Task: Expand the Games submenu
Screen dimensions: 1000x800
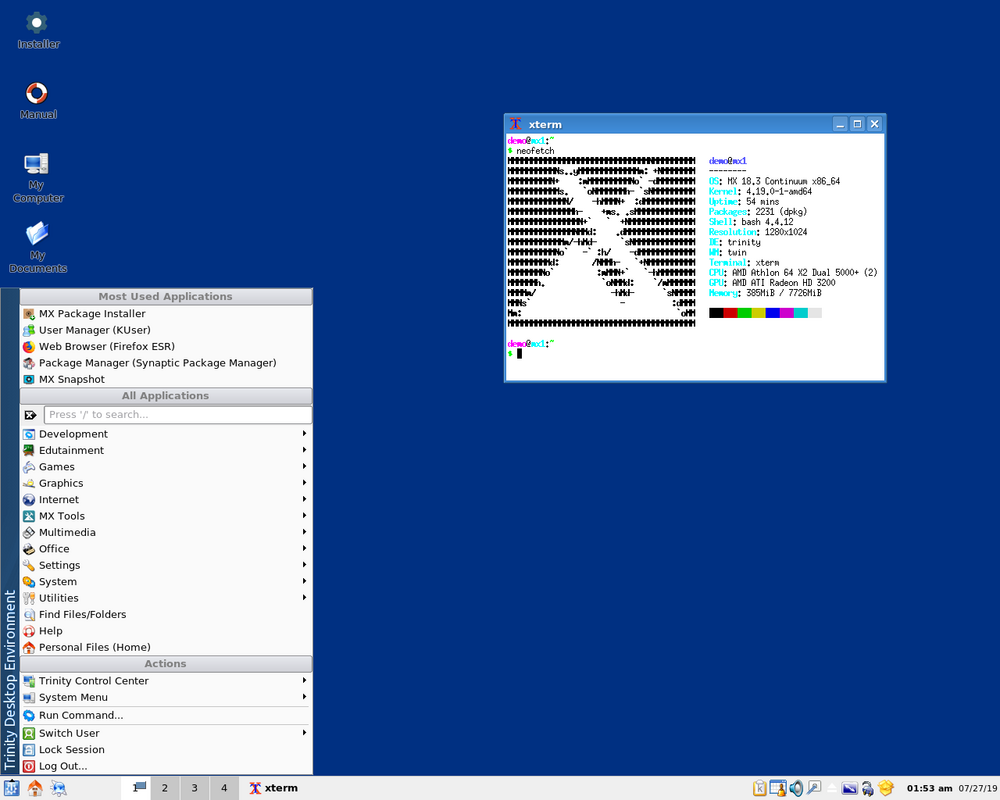Action: [x=166, y=467]
